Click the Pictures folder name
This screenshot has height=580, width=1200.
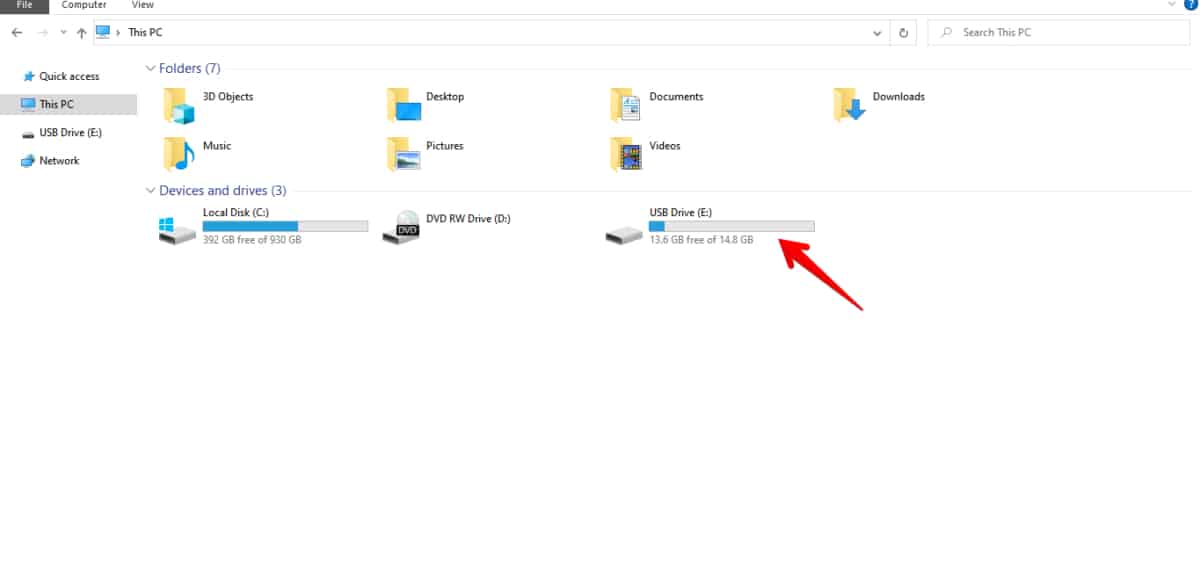coord(445,146)
